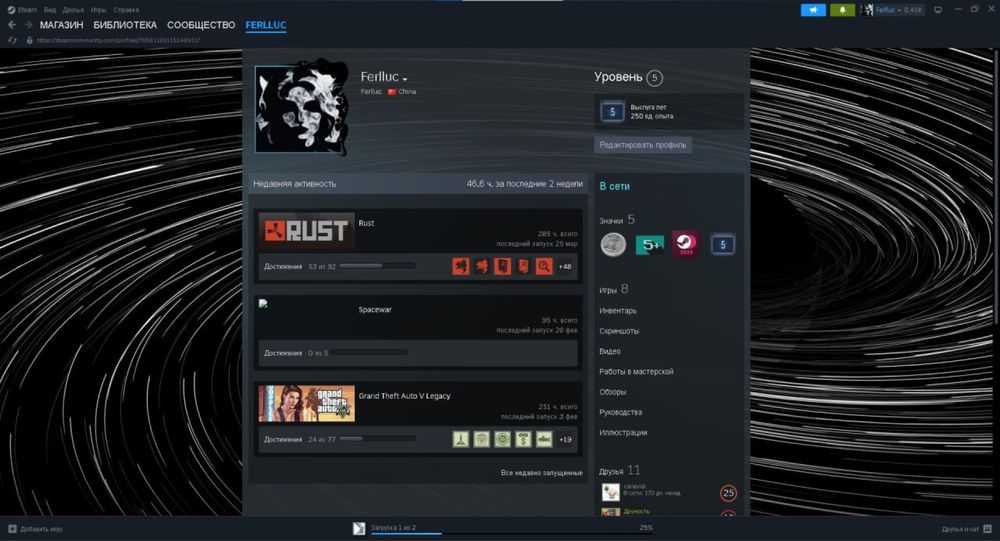The width and height of the screenshot is (1000, 541).
Task: Open the Spacewar game title
Action: coord(375,309)
